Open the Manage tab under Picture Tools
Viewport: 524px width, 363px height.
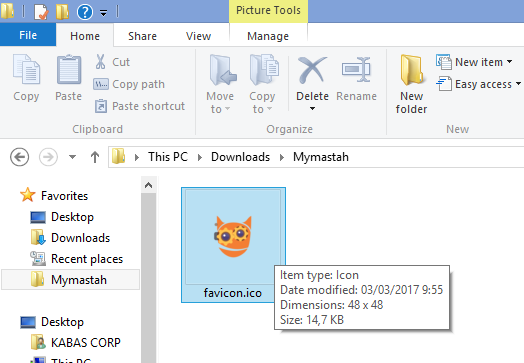pos(268,36)
